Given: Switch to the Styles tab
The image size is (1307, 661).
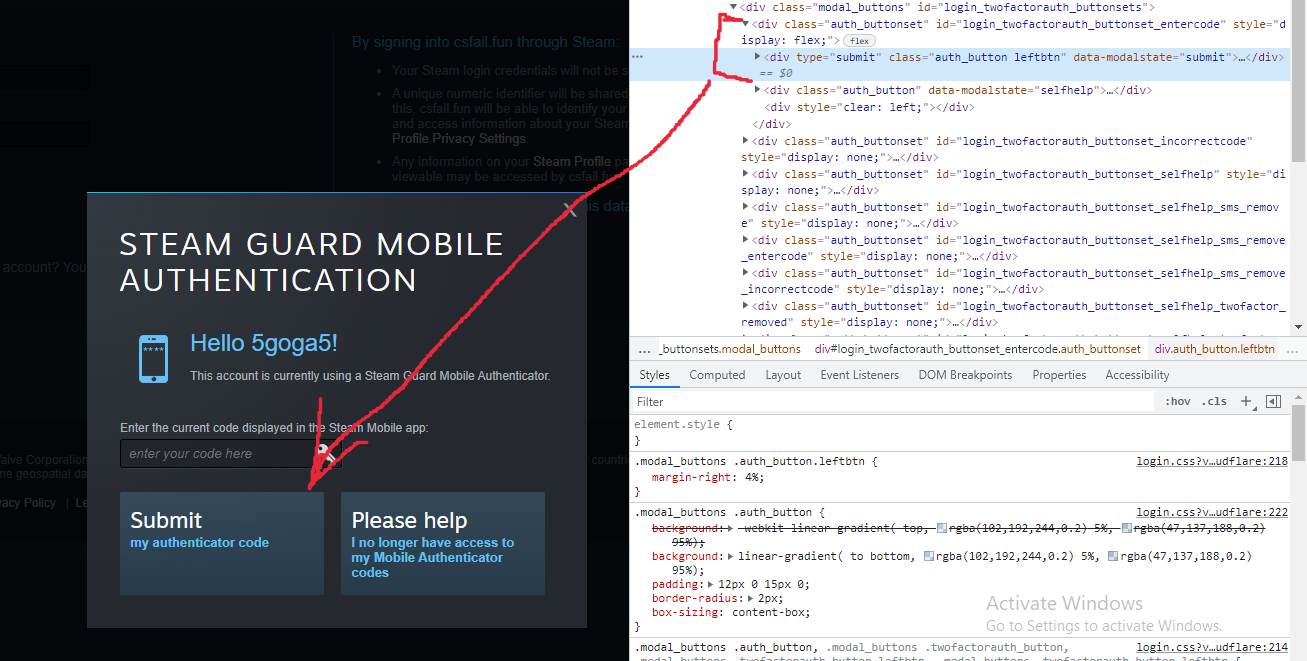Looking at the screenshot, I should point(655,375).
